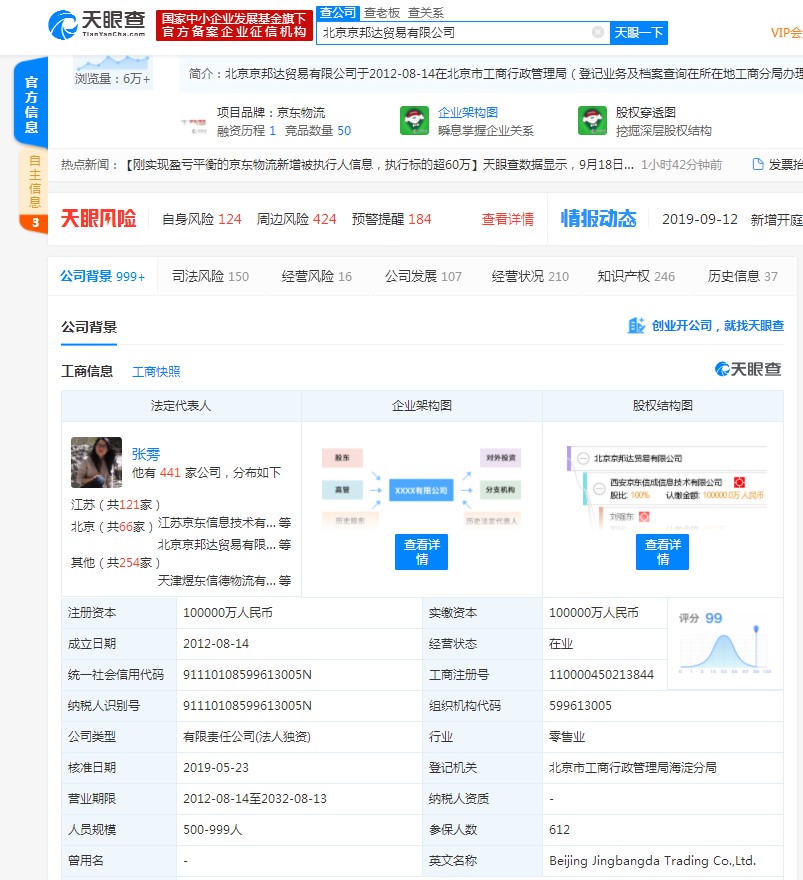
Task: Select the credit code 91110108599613005N in 统一社会信用代码 row
Action: (x=247, y=675)
